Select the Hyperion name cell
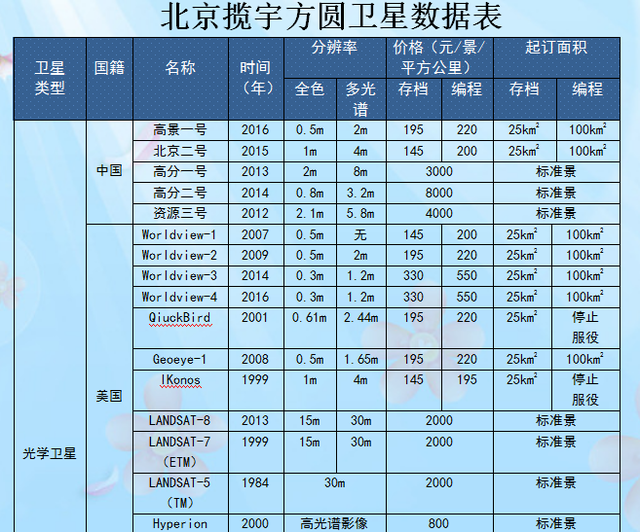640x532 pixels. [180, 524]
